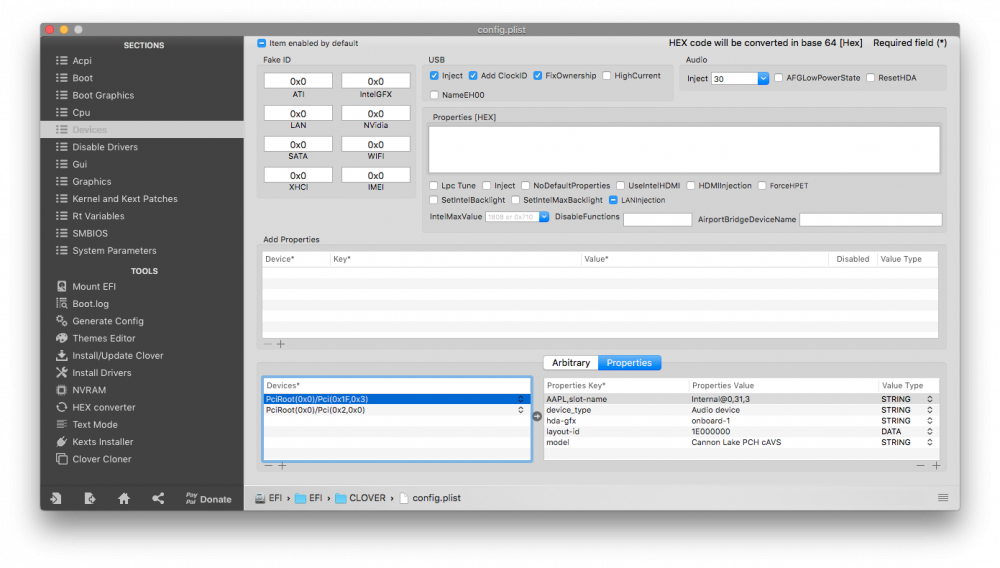1000x568 pixels.
Task: Enable the Lpc Tune checkbox
Action: (x=434, y=186)
